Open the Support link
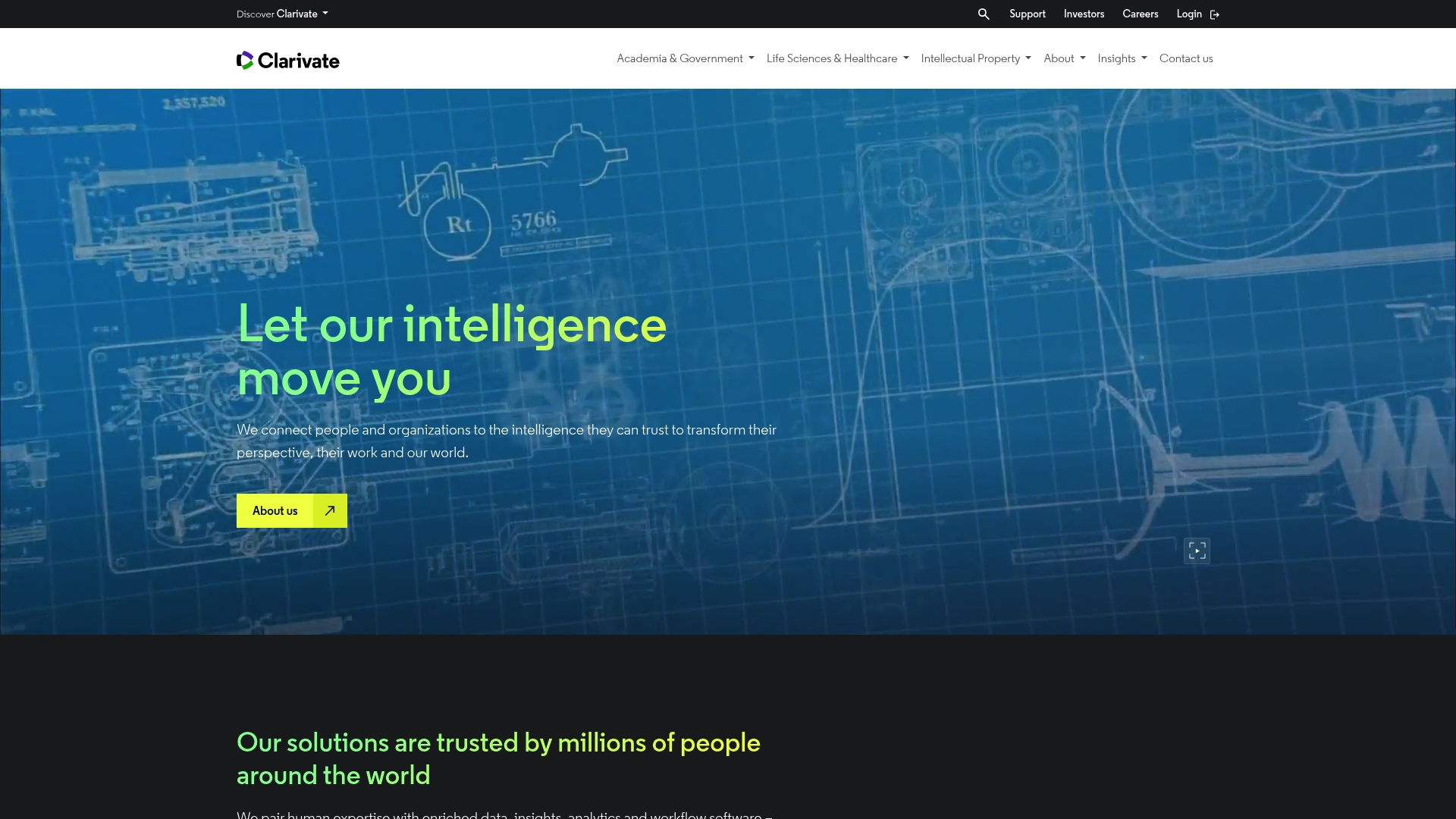Screen dimensions: 1456x819 [x=1027, y=14]
